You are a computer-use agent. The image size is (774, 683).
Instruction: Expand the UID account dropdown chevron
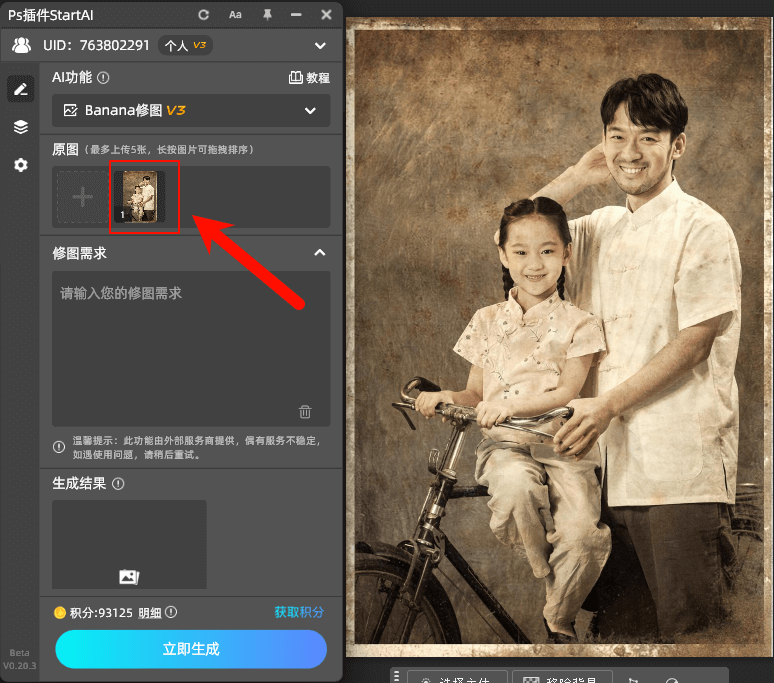[320, 45]
